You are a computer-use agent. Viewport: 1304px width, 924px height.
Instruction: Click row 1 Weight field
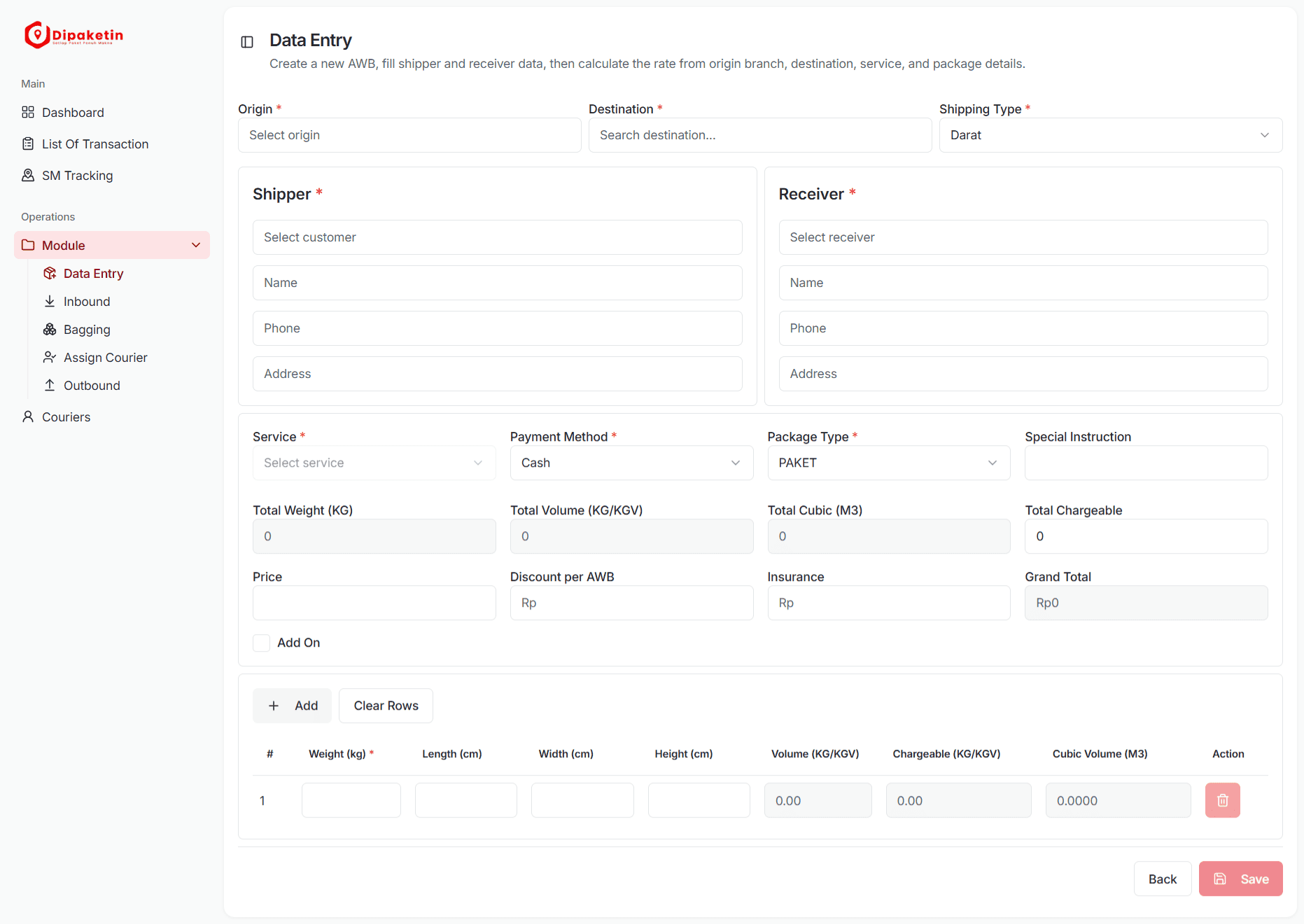351,800
